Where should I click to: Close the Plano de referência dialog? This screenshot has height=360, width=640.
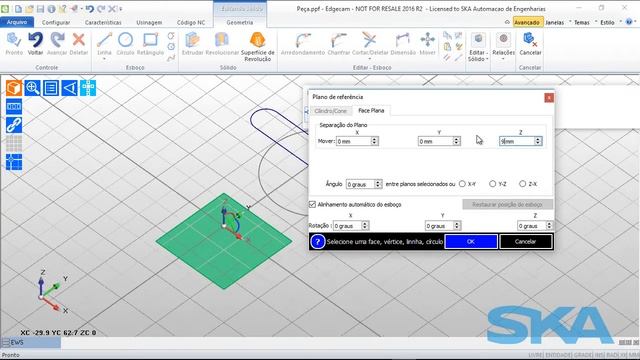point(549,98)
